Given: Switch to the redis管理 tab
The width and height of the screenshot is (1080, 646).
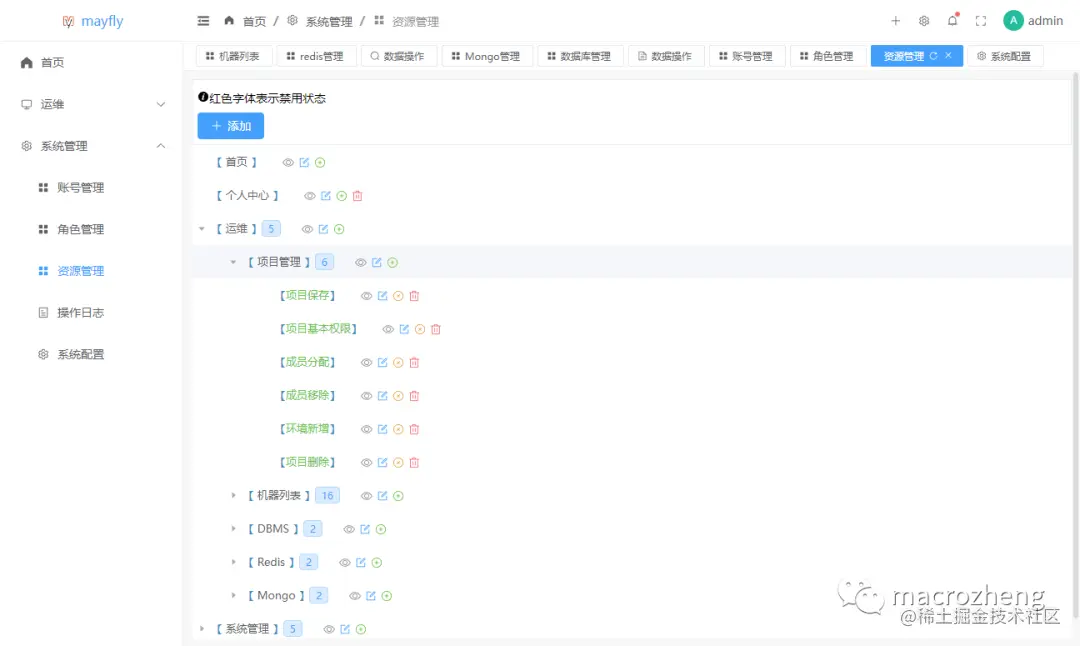Looking at the screenshot, I should (315, 56).
